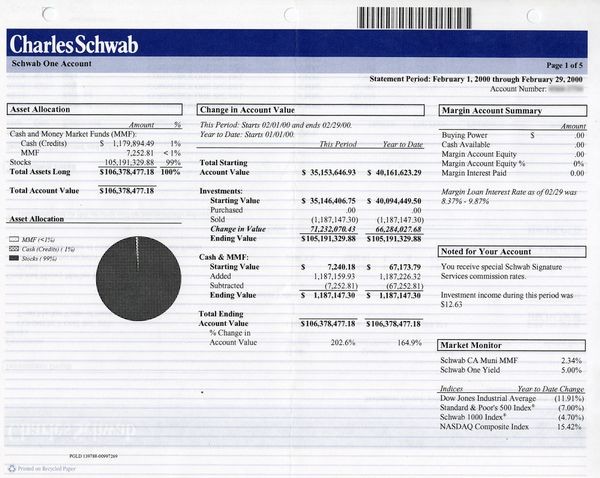Image resolution: width=600 pixels, height=478 pixels.
Task: Click the "Schwab One Account" heading
Action: 52,64
